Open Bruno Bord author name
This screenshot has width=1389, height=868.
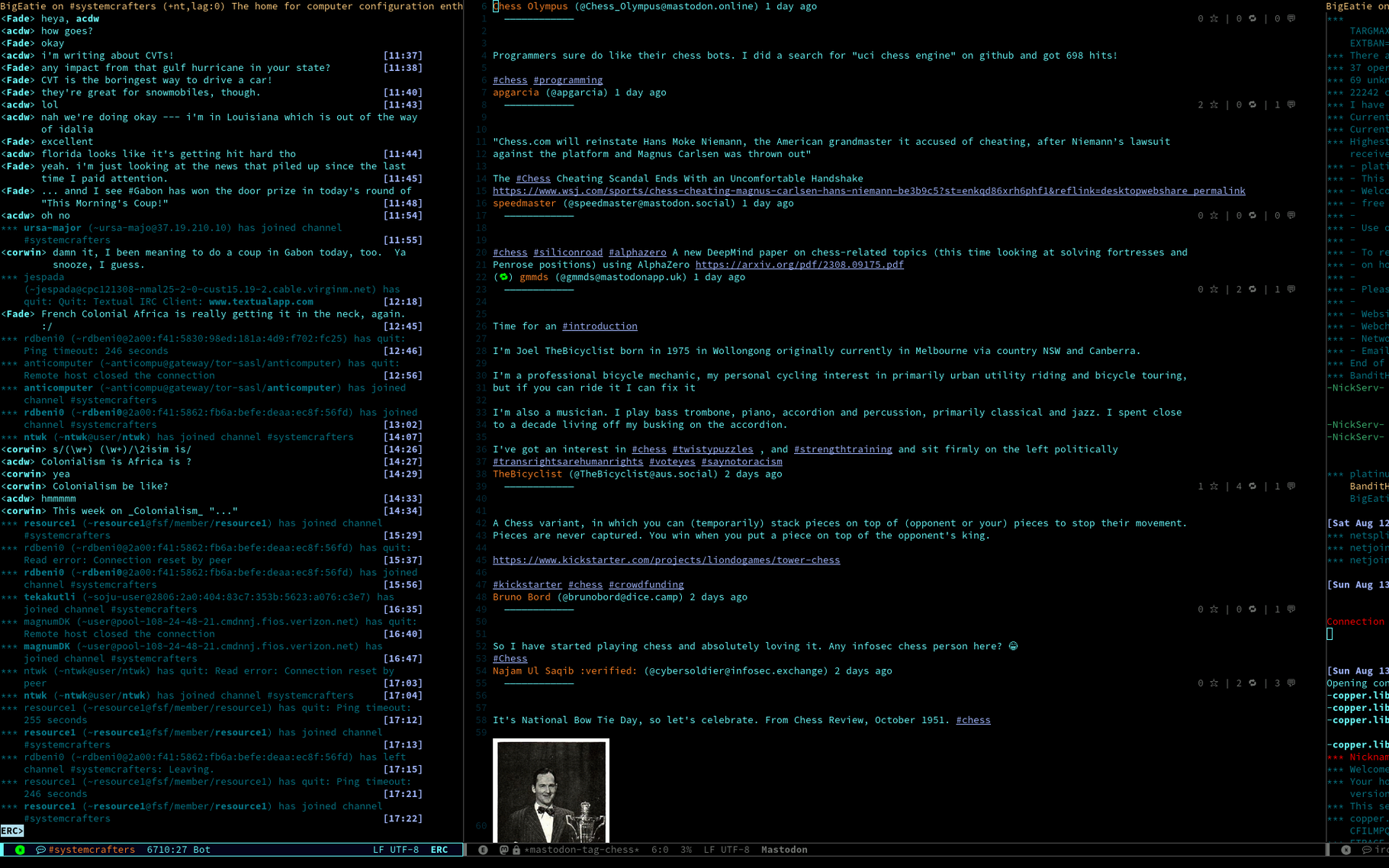click(522, 597)
